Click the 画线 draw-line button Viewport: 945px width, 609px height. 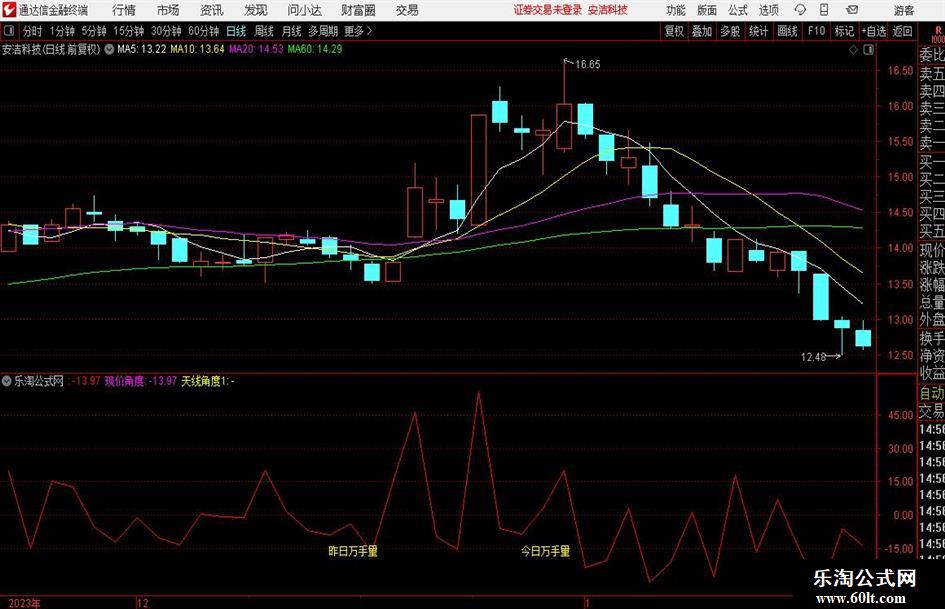[787, 31]
